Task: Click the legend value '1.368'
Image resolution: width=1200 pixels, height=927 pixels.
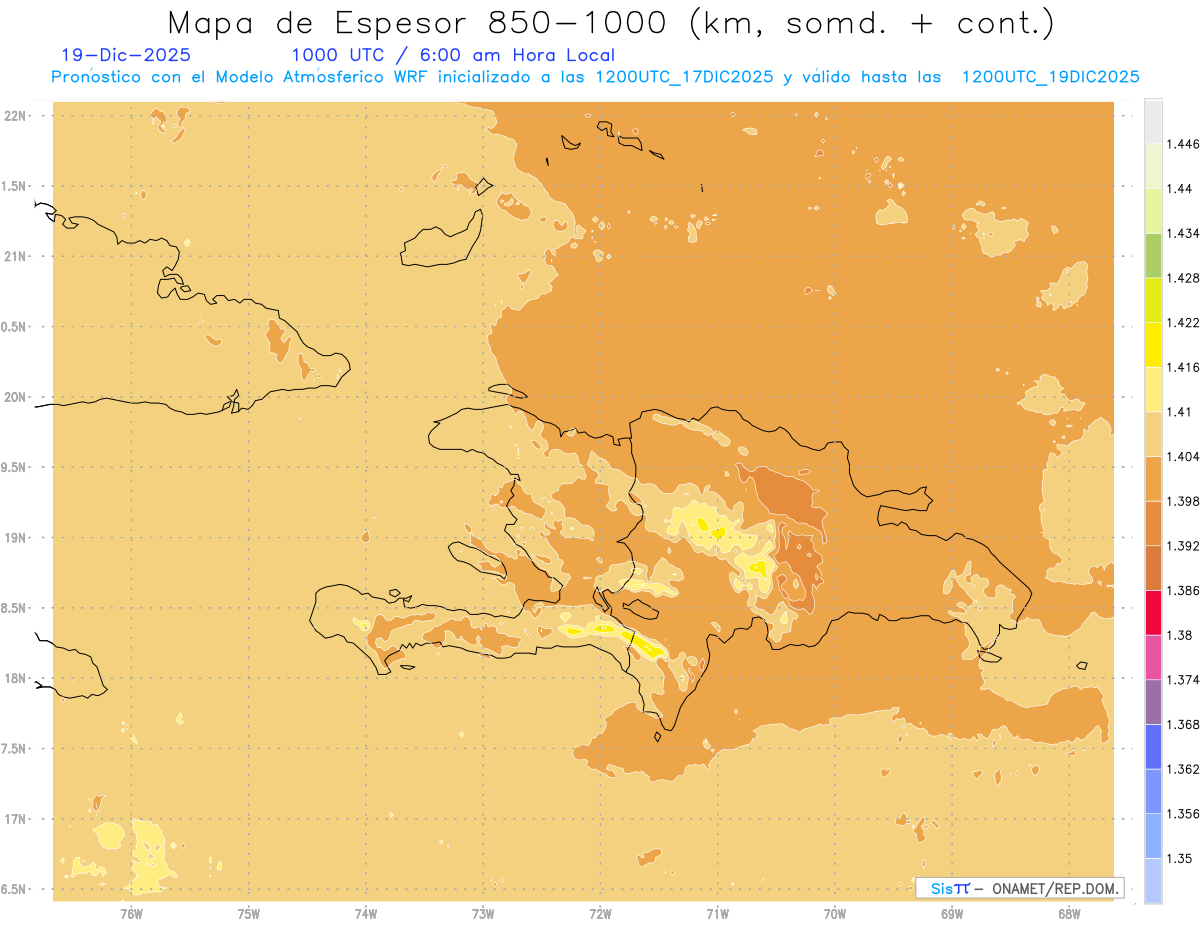Action: click(1185, 725)
